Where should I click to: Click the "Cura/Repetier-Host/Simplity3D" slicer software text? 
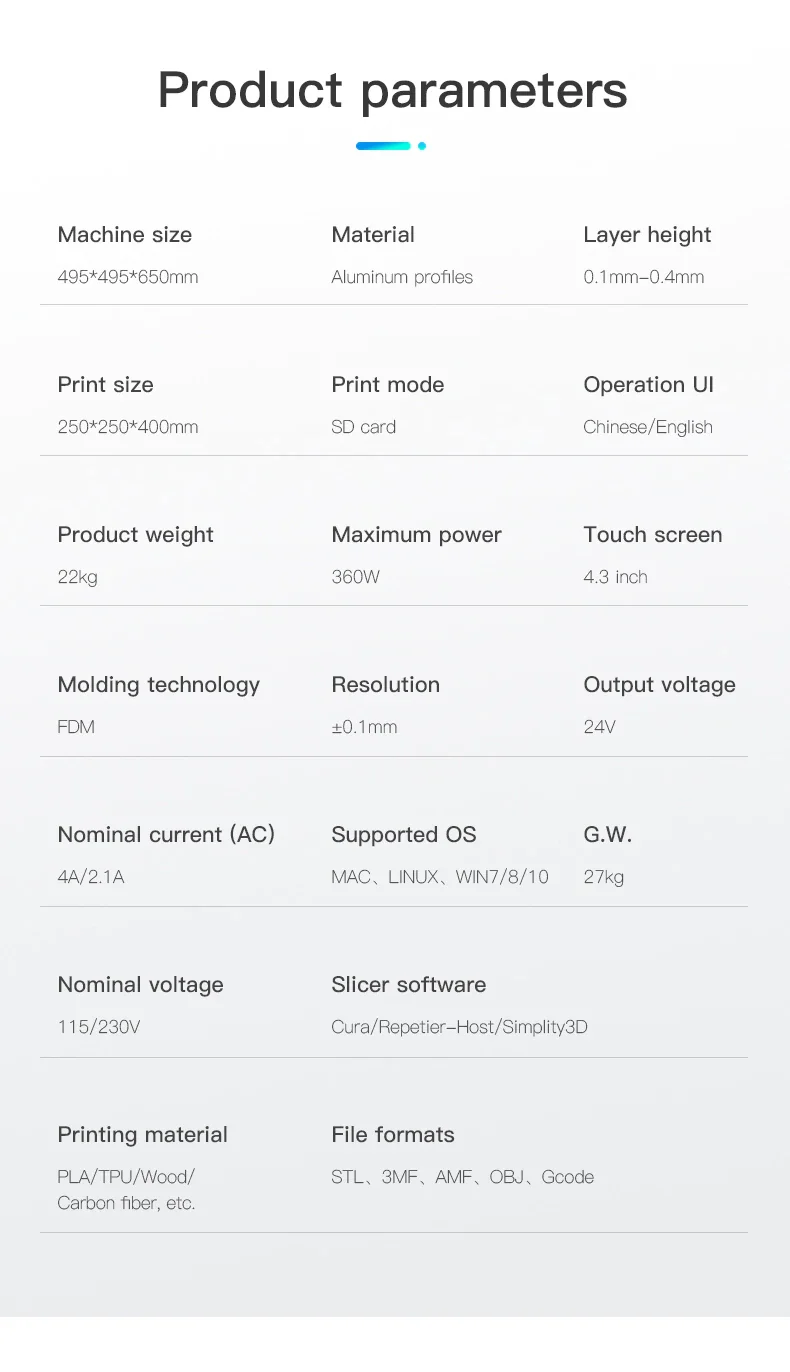(x=459, y=1027)
